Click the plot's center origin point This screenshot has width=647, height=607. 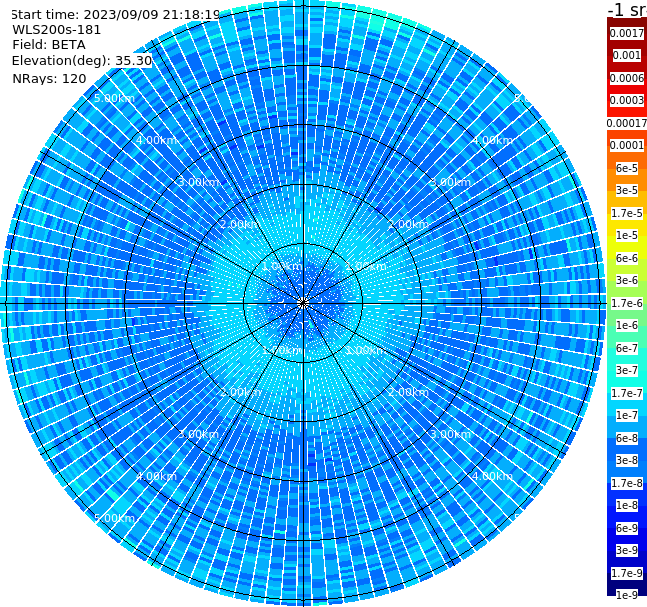coord(303,303)
